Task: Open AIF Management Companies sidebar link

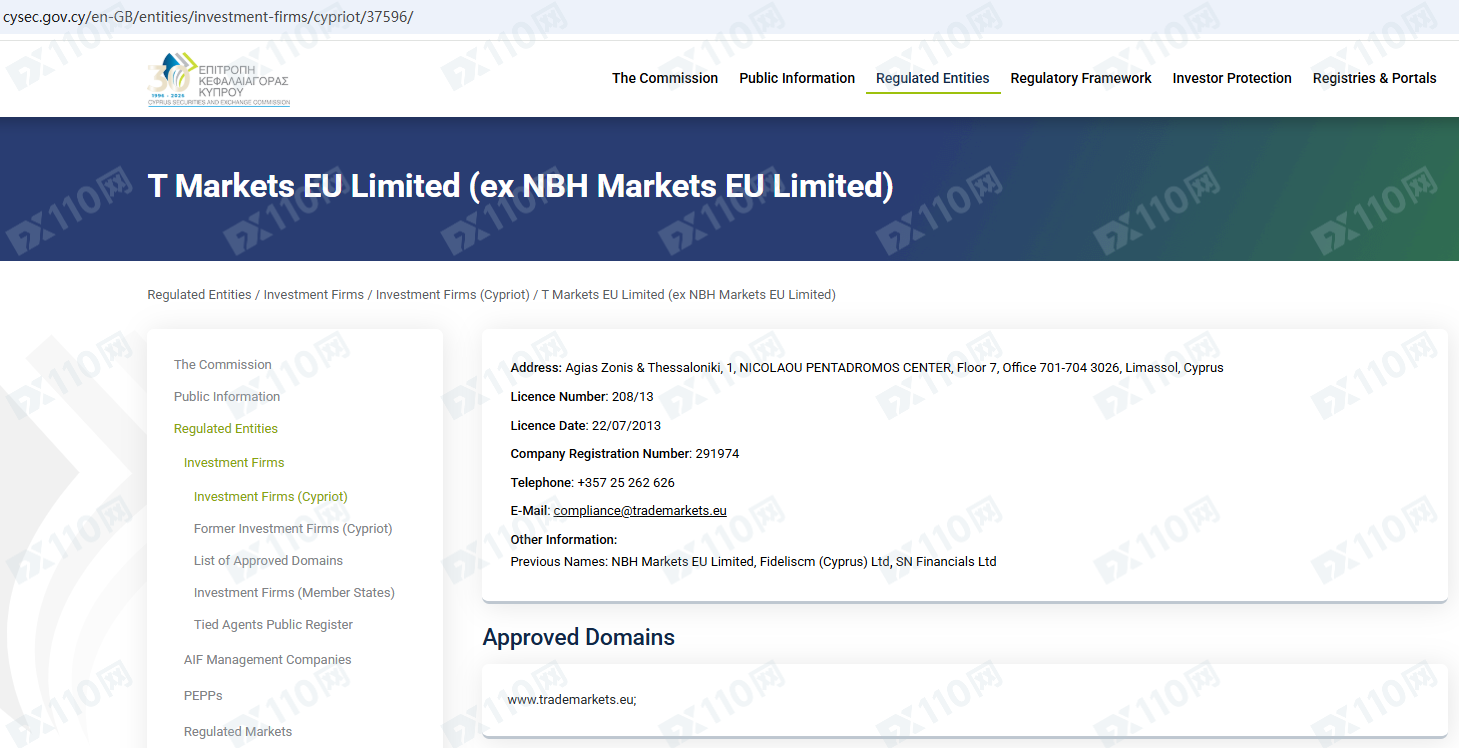Action: point(268,660)
